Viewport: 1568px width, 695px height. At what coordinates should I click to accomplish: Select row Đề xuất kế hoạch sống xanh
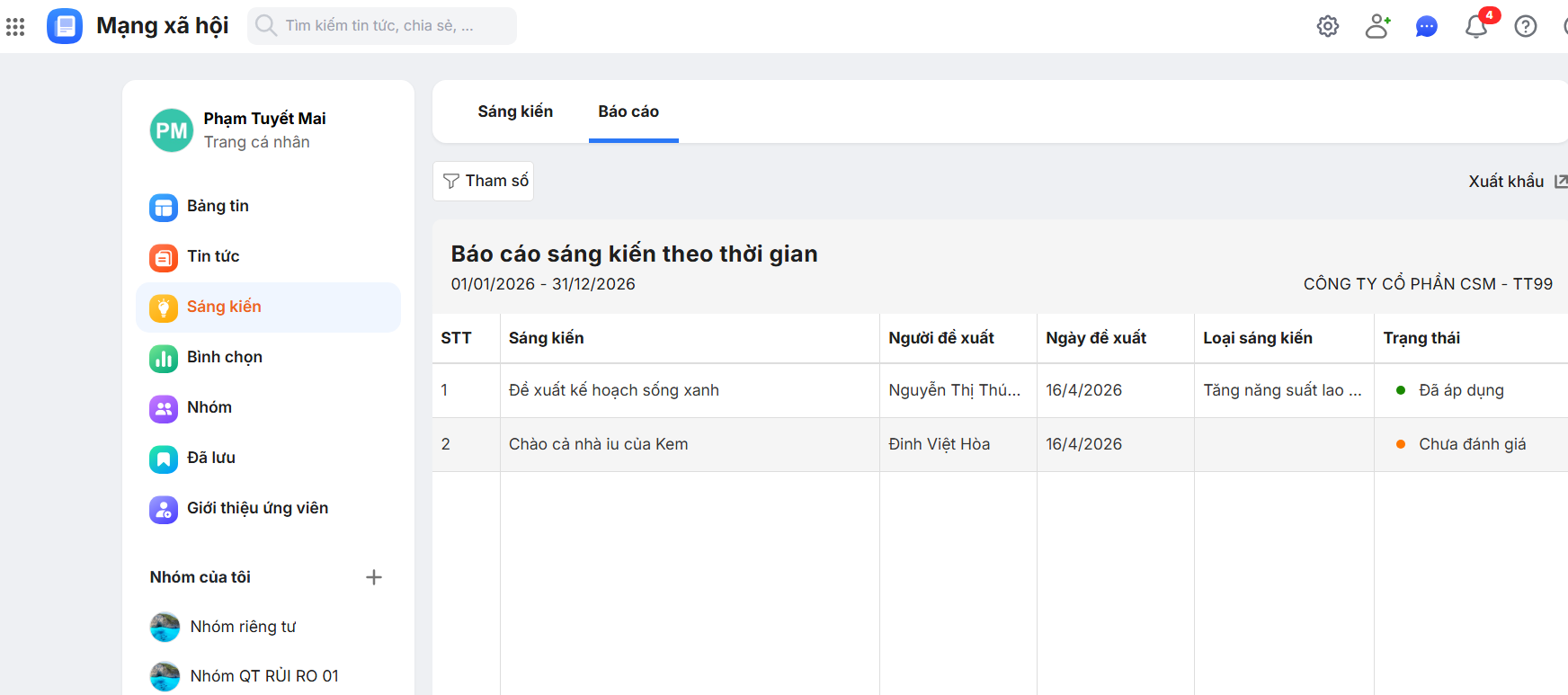click(x=613, y=390)
